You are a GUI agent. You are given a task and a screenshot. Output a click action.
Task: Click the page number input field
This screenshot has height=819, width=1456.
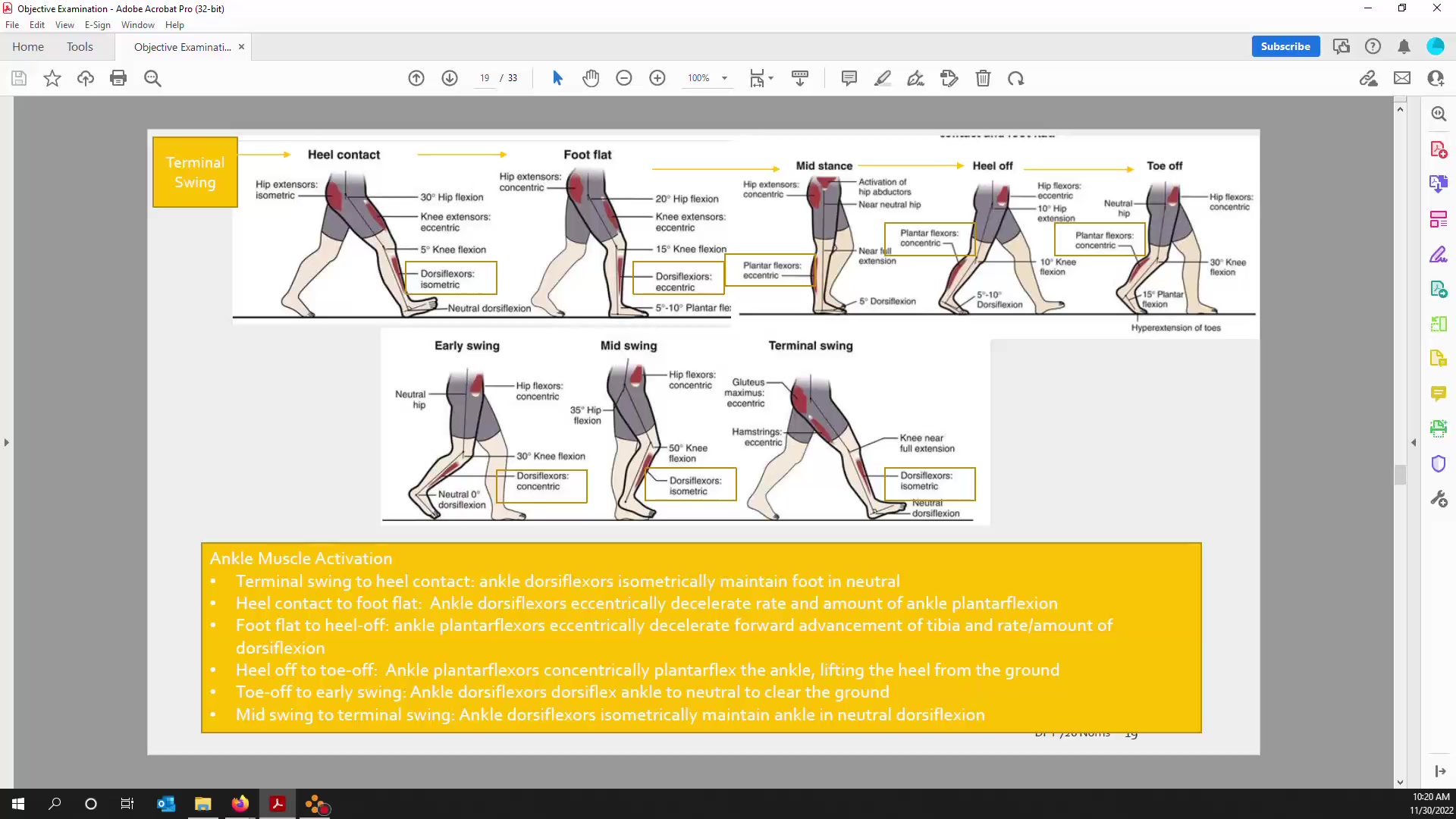click(x=484, y=78)
